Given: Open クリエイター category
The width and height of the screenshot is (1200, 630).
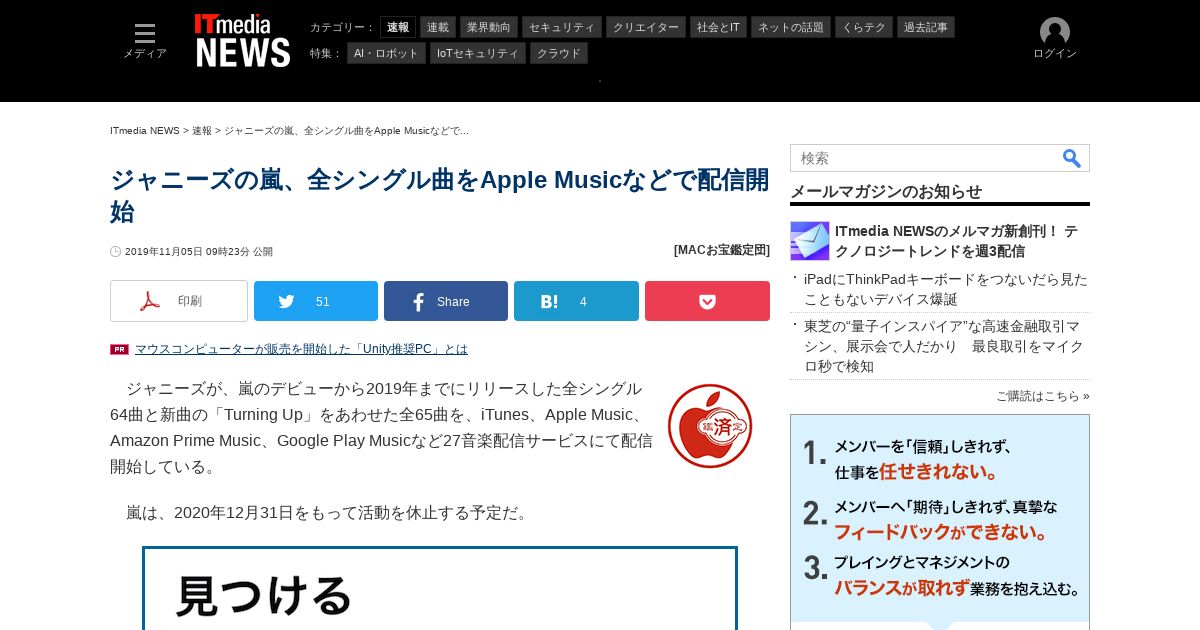Looking at the screenshot, I should [x=646, y=27].
